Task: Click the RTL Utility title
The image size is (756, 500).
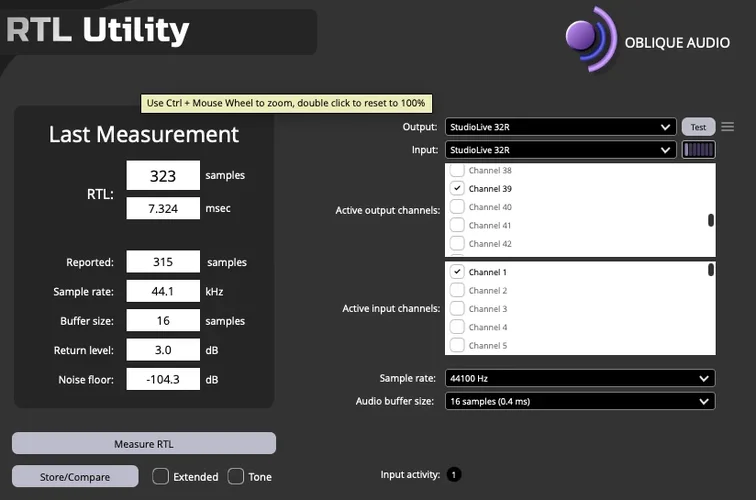Action: pyautogui.click(x=97, y=30)
